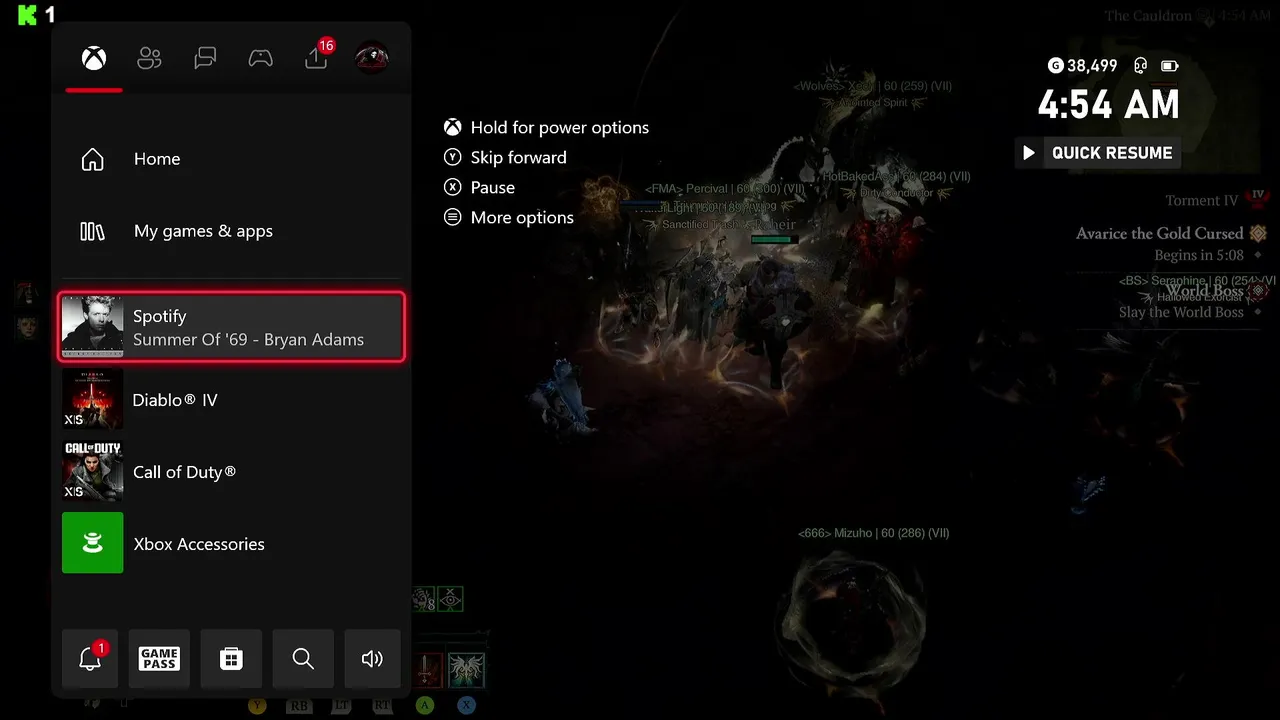Open the profile avatar tab
Viewport: 1280px width, 720px height.
[x=372, y=58]
